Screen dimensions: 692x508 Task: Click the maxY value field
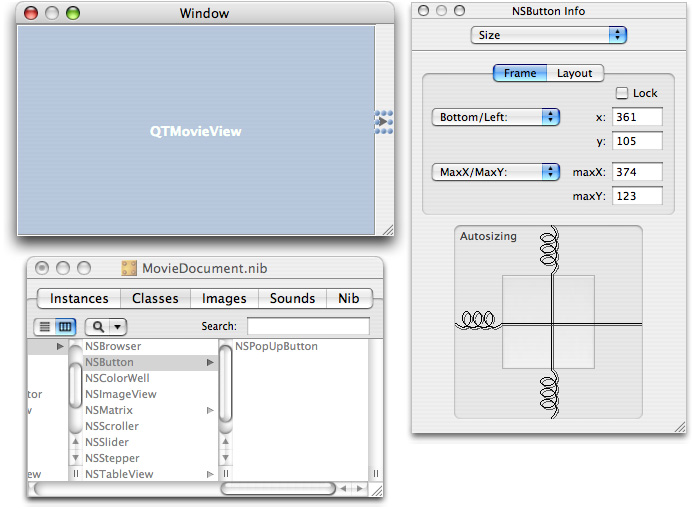[637, 196]
